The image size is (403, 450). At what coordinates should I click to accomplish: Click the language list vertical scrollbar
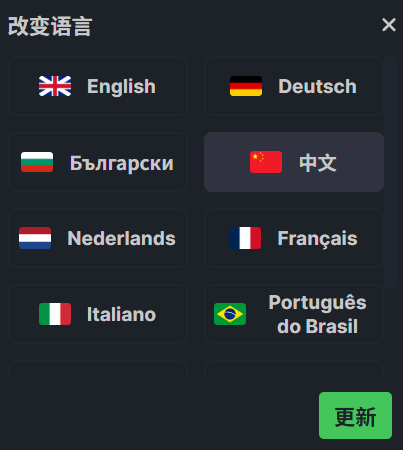(x=390, y=173)
